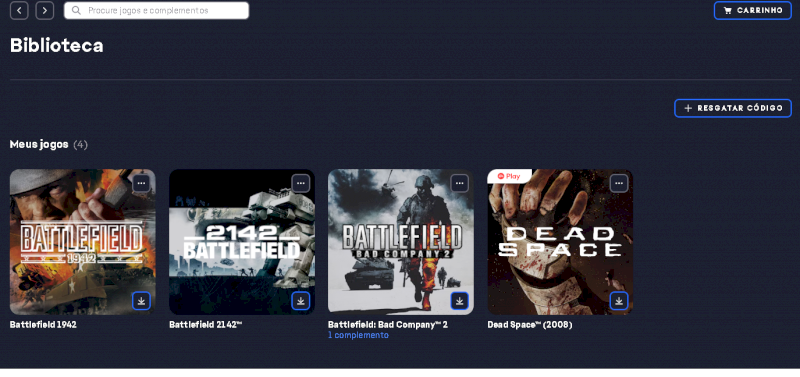The width and height of the screenshot is (800, 377).
Task: Download Battlefield 1942
Action: click(141, 301)
